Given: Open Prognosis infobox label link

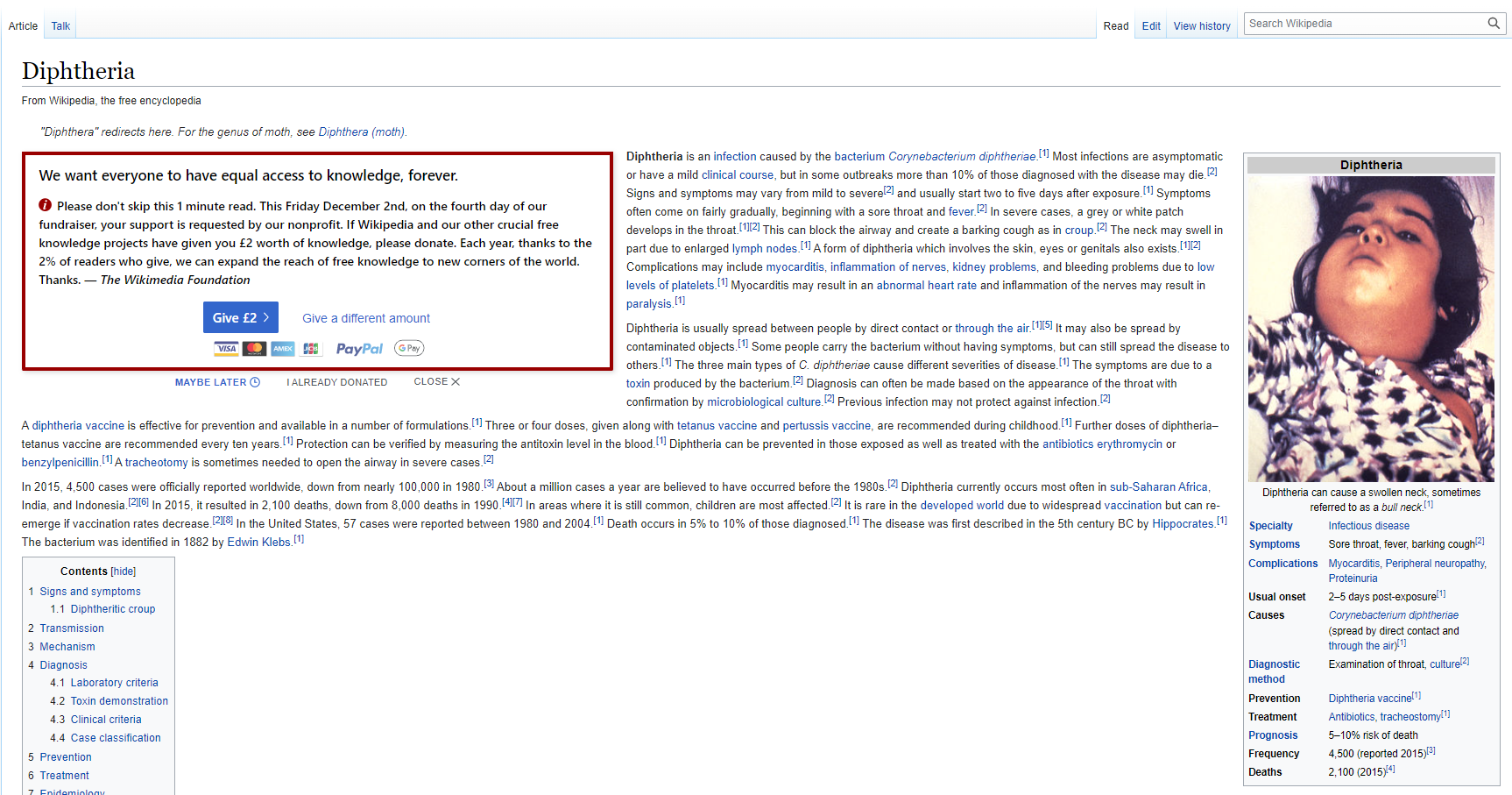Looking at the screenshot, I should tap(1273, 735).
